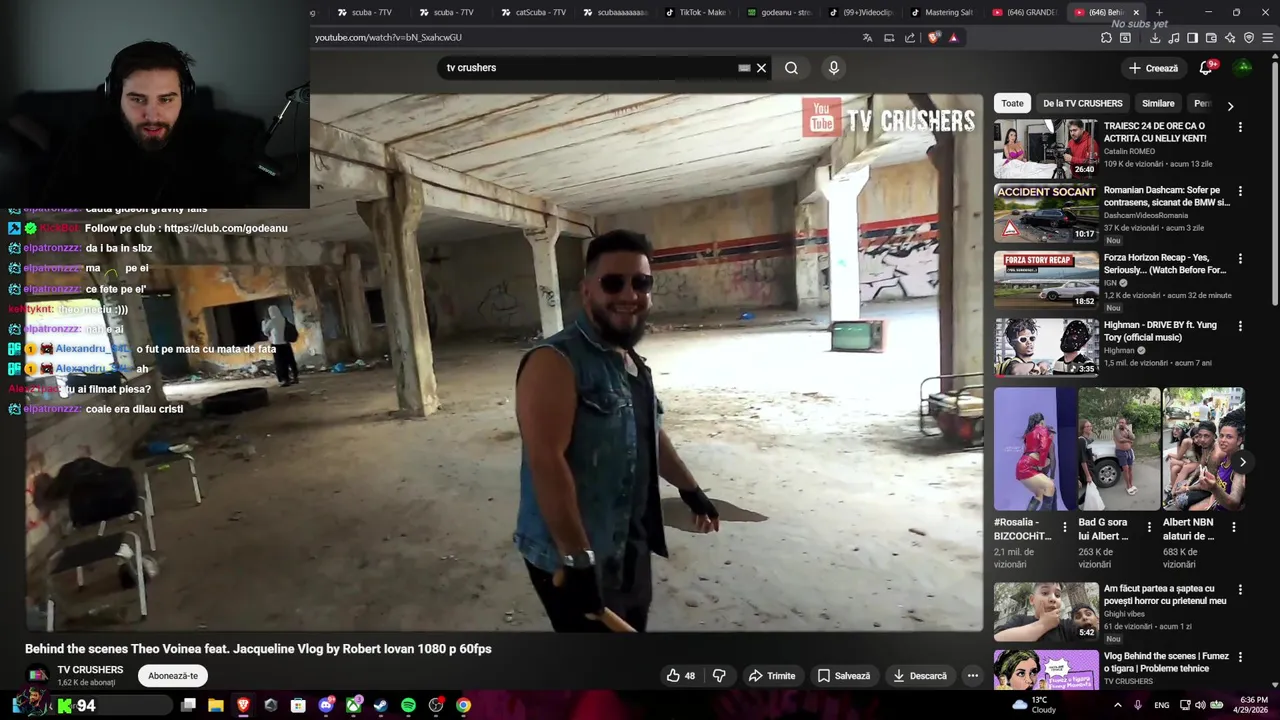Open options for Romanian Dashcam video

coord(1240,191)
